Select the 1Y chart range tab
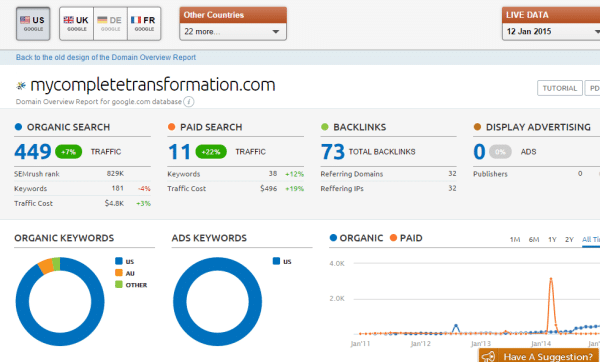This screenshot has width=600, height=362. tap(552, 240)
